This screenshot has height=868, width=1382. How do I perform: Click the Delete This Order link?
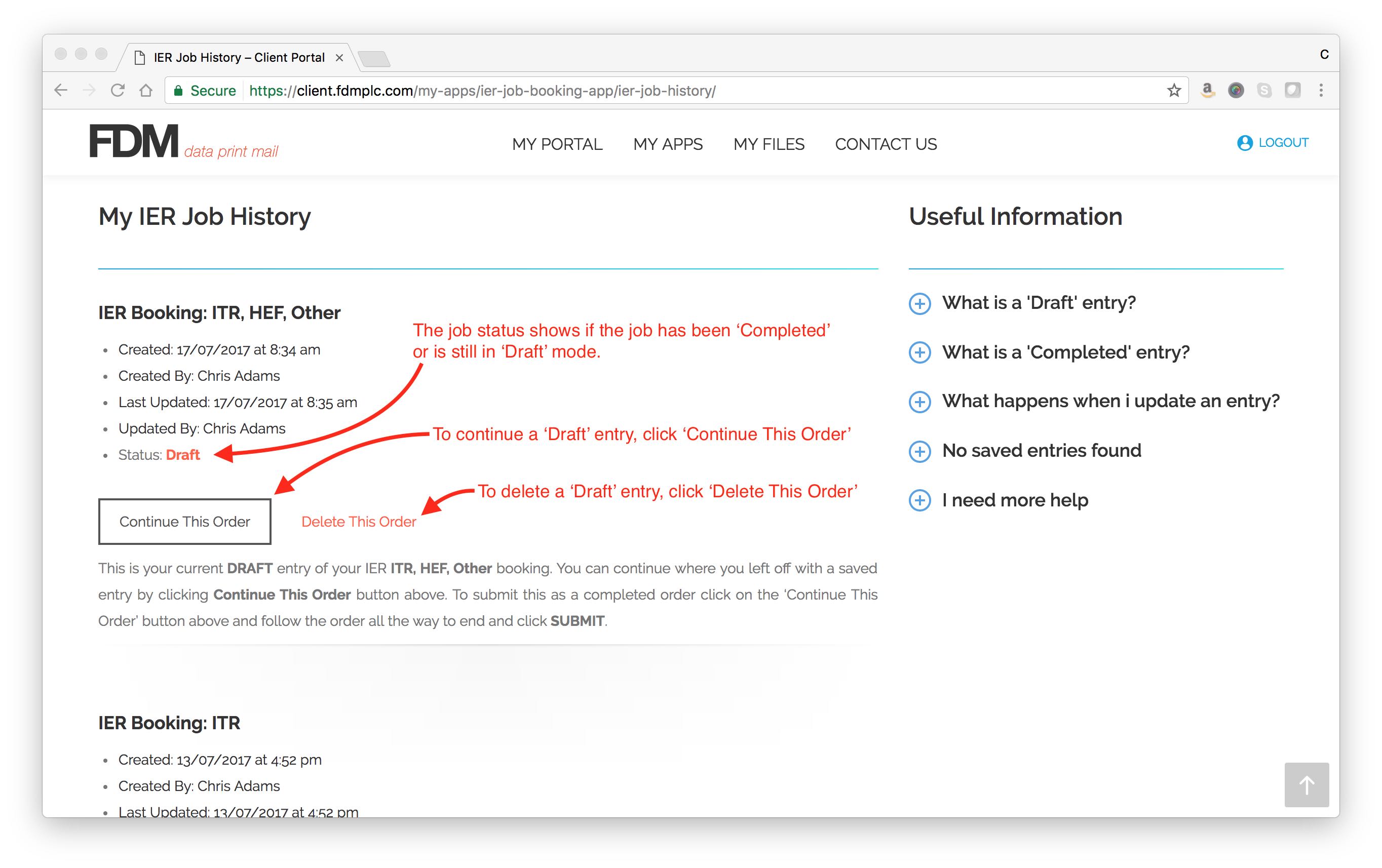pos(358,522)
